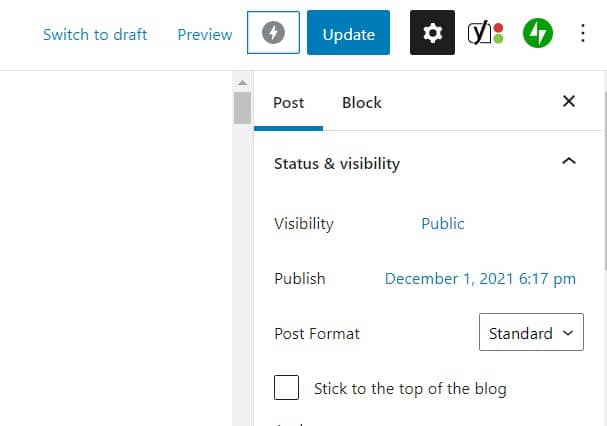Click the scrollbar up arrow
This screenshot has width=607, height=426.
click(242, 82)
